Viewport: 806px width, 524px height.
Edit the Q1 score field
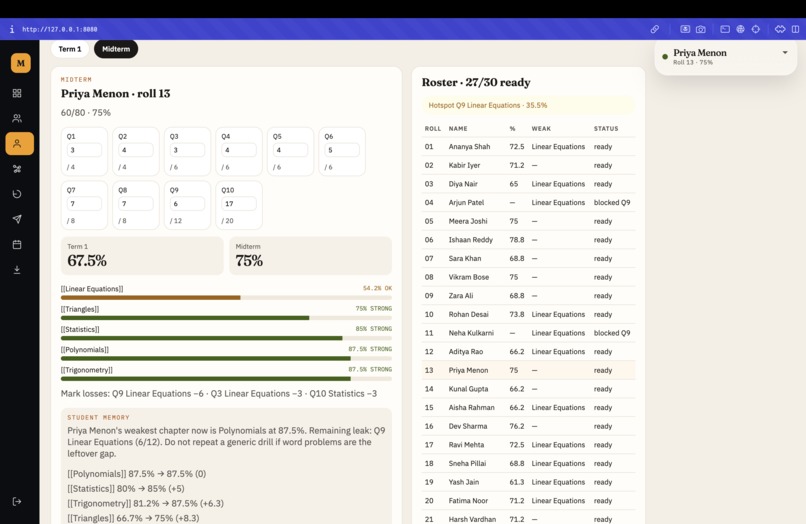pyautogui.click(x=84, y=150)
